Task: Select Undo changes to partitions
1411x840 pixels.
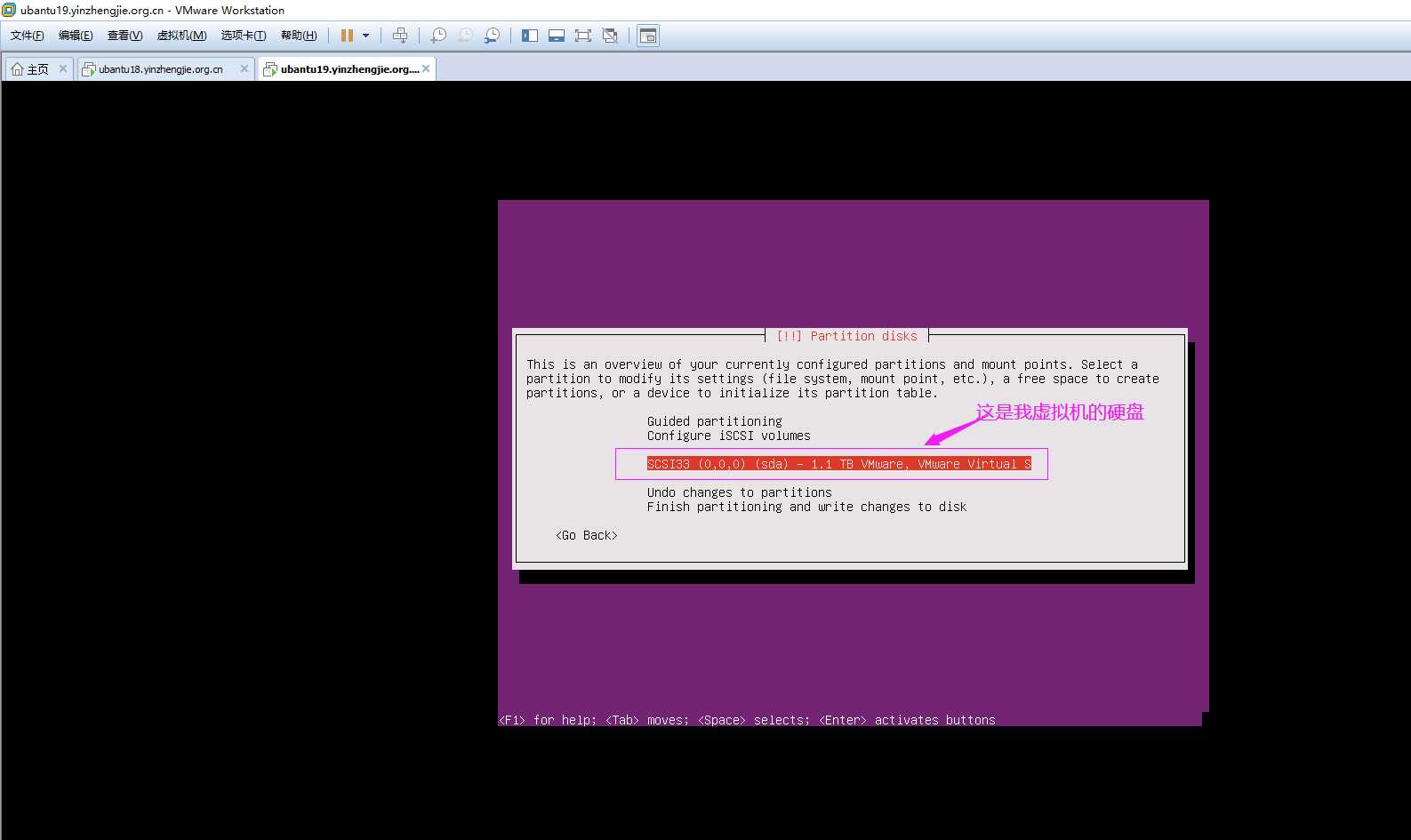Action: click(x=740, y=492)
